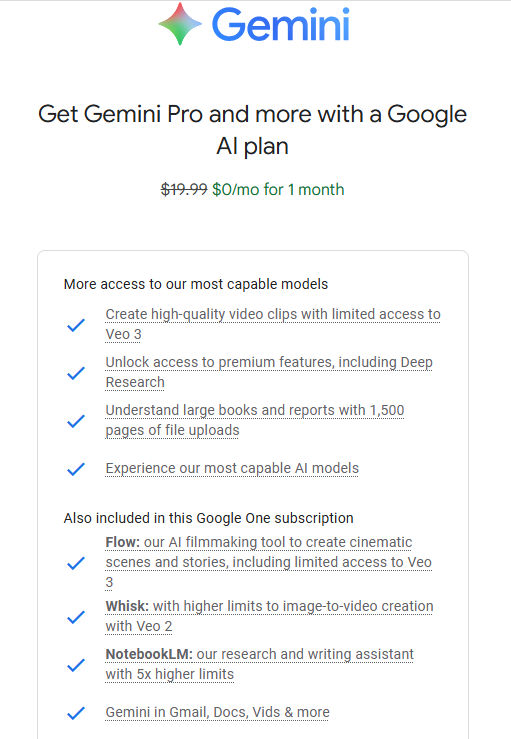Click the checkmark next to Gemini in Gmail

76,713
